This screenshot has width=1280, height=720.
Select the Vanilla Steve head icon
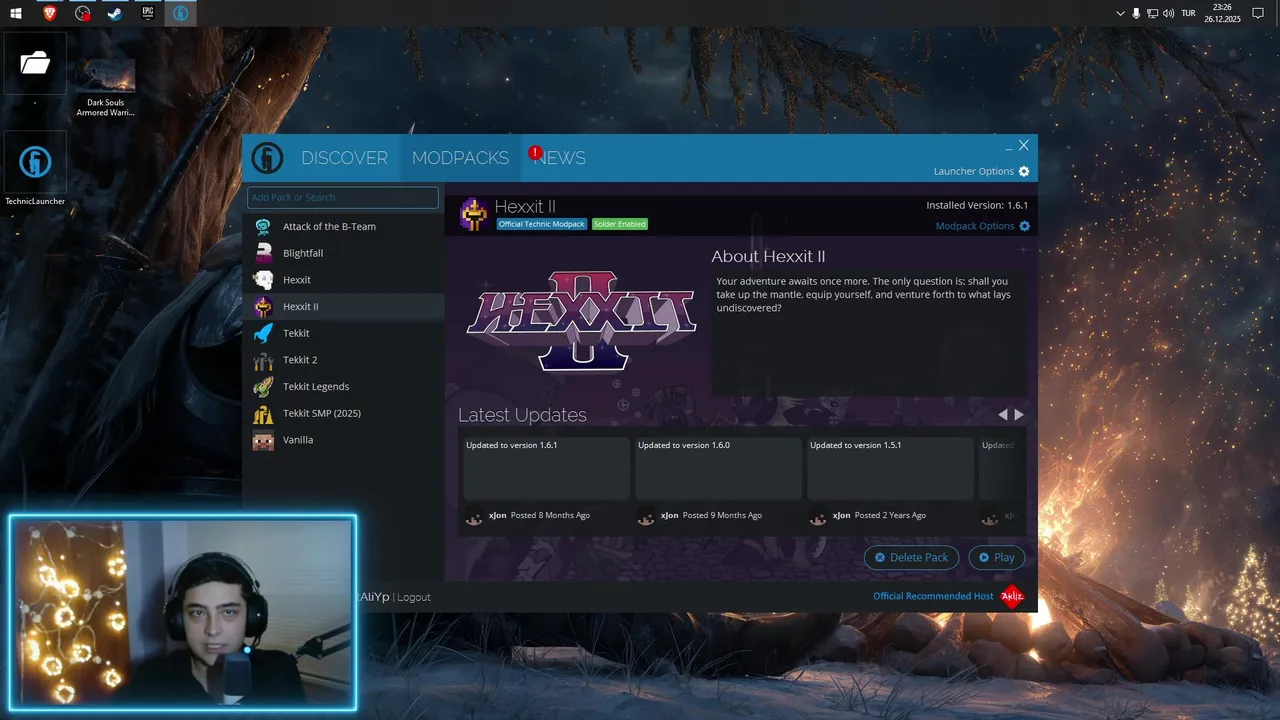263,440
